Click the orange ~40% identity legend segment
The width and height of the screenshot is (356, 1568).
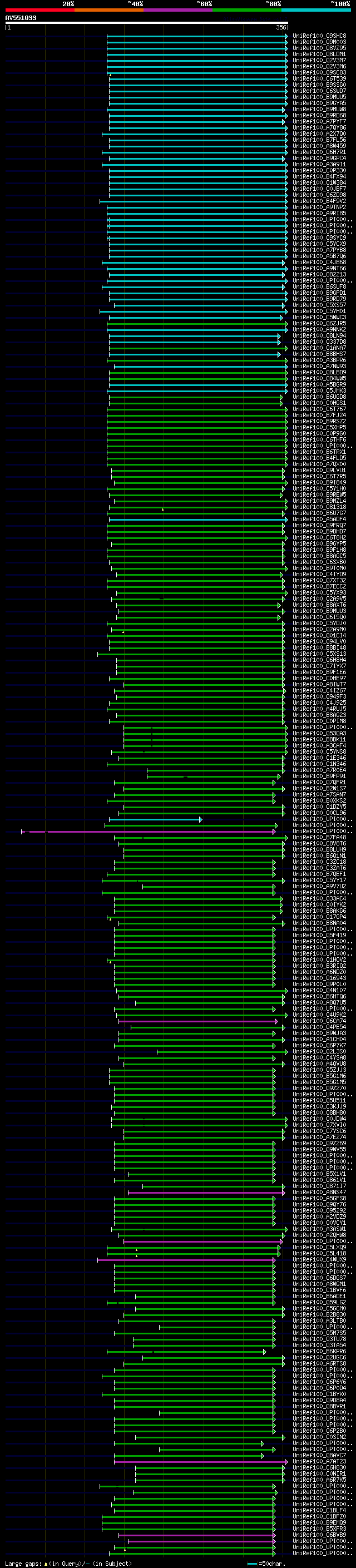click(x=109, y=11)
